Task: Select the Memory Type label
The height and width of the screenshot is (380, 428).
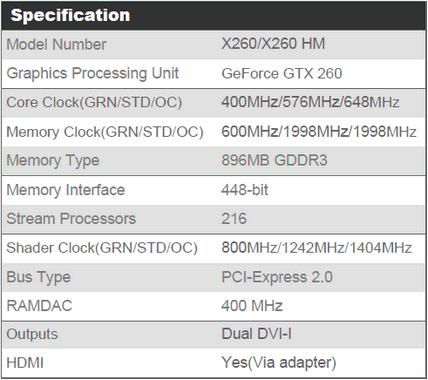Action: click(53, 161)
